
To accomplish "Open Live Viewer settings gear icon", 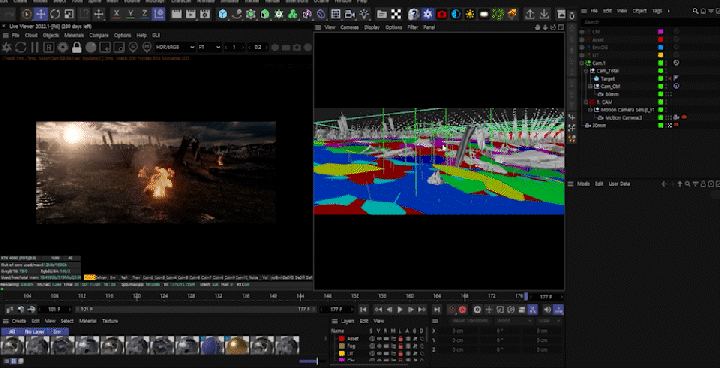I will tap(62, 47).
